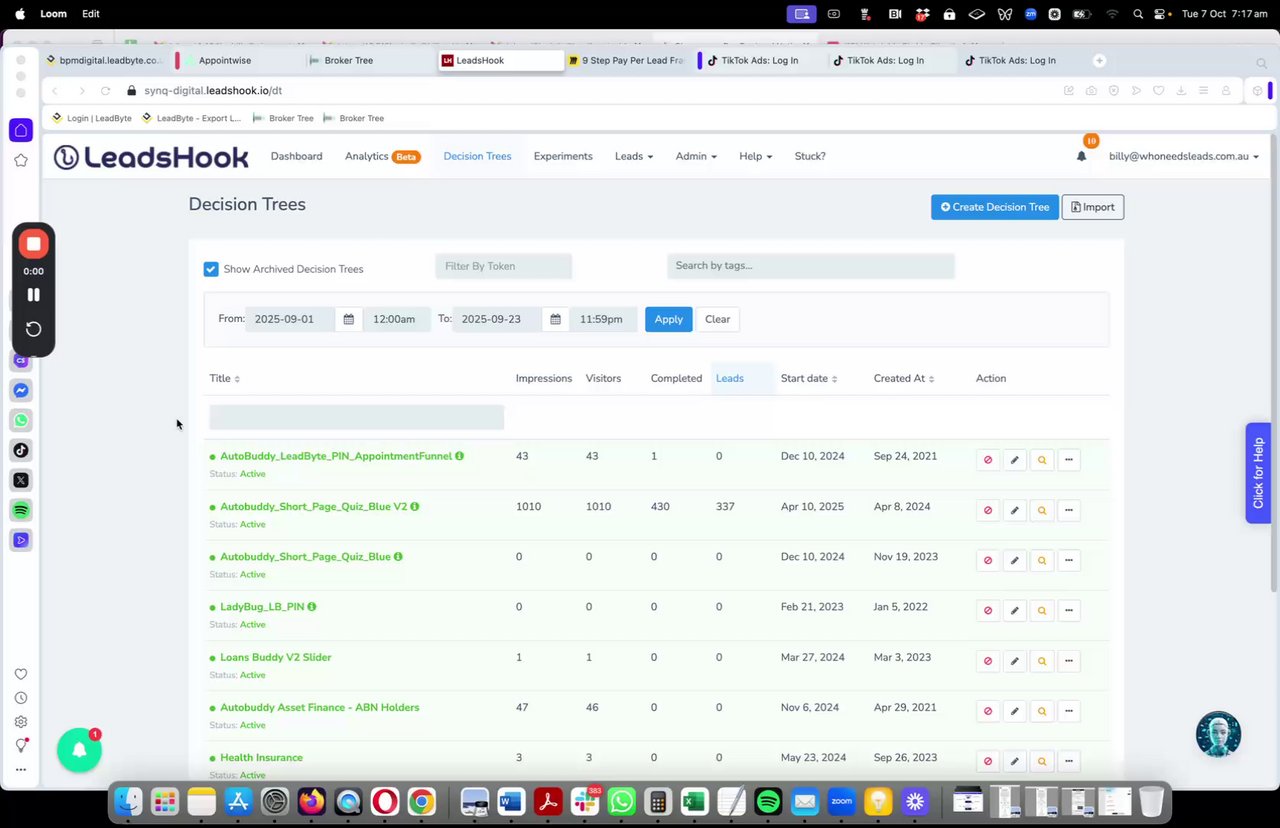Image resolution: width=1280 pixels, height=828 pixels.
Task: Switch to the Appointwise browser tab
Action: coord(236,60)
